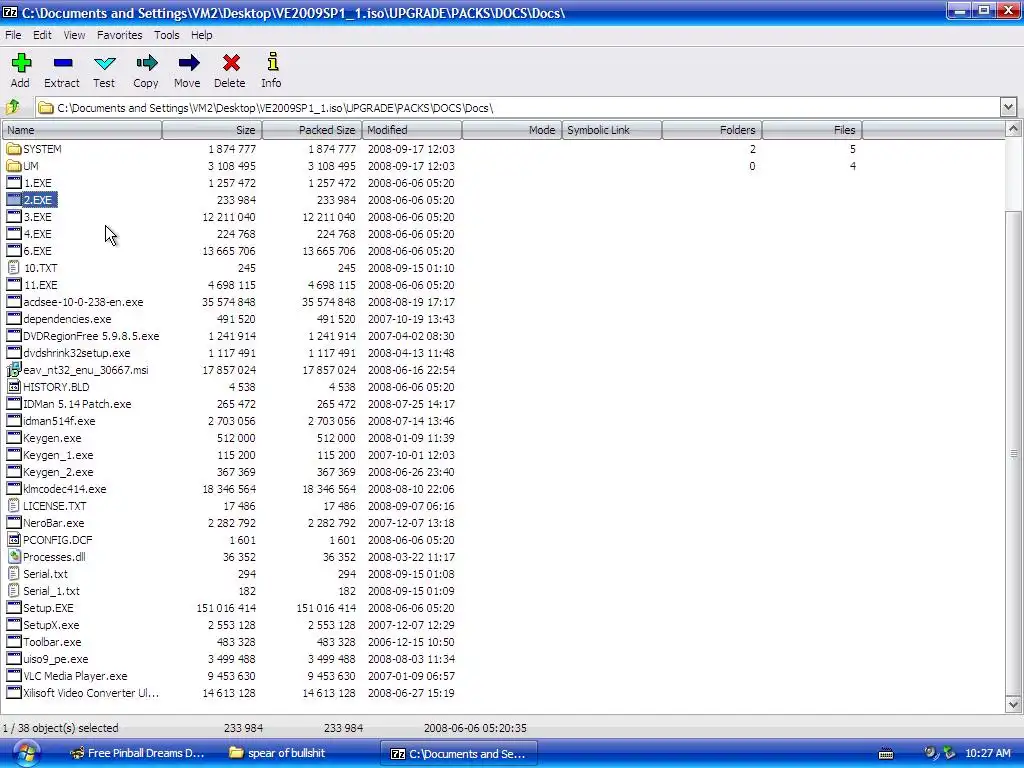Screen dimensions: 1024x768
Task: Click the Copy toolbar icon
Action: [146, 63]
